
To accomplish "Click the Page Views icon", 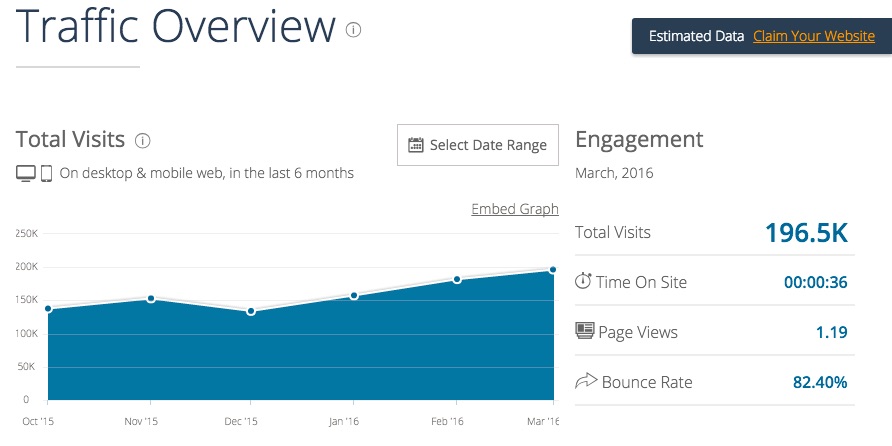I will point(584,331).
